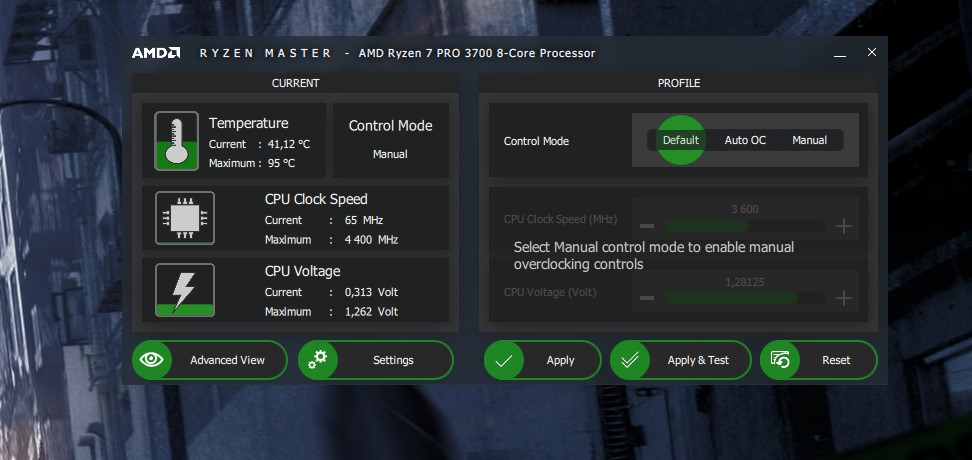
Task: Close the Ryzen Master window
Action: click(872, 52)
